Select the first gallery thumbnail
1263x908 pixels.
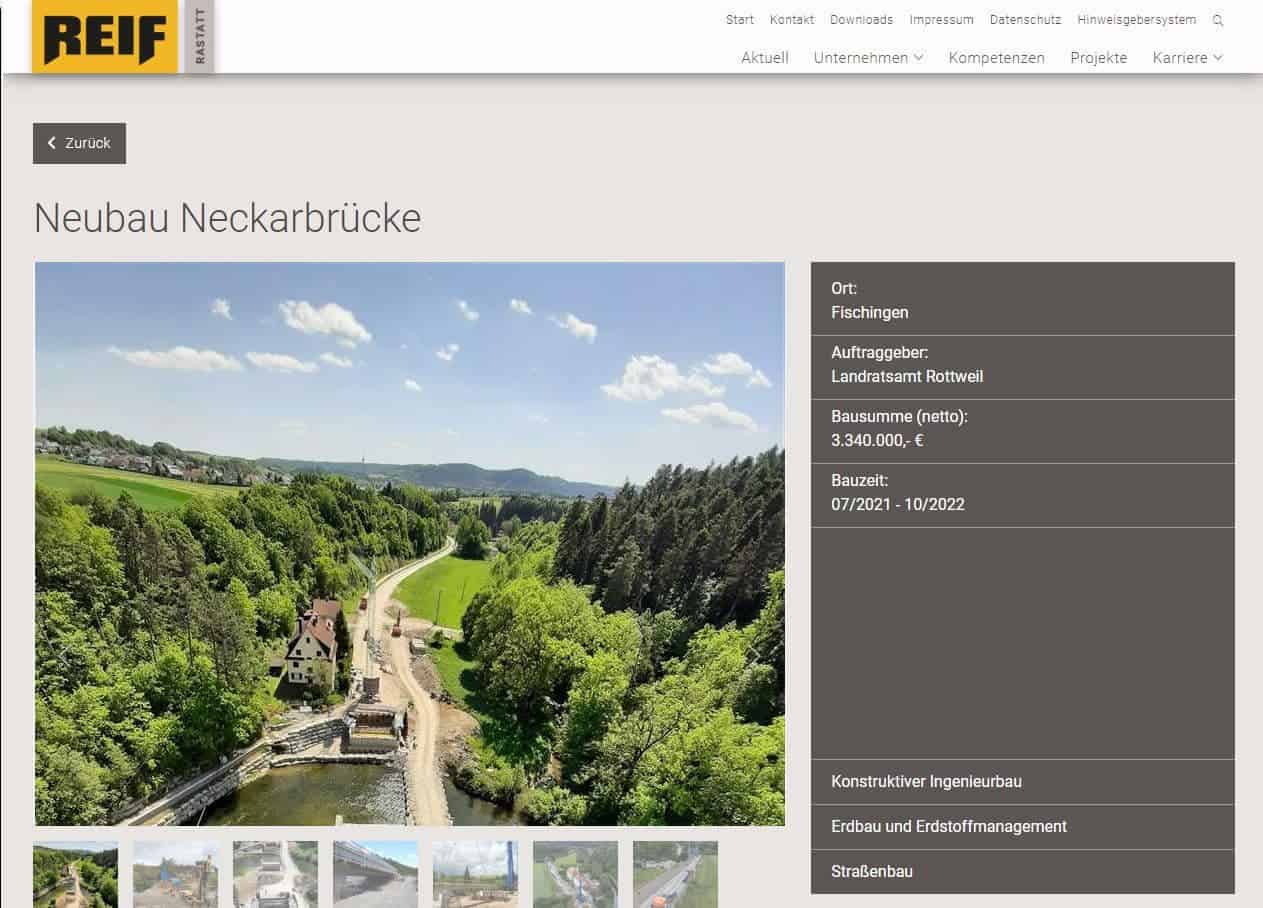tap(76, 874)
